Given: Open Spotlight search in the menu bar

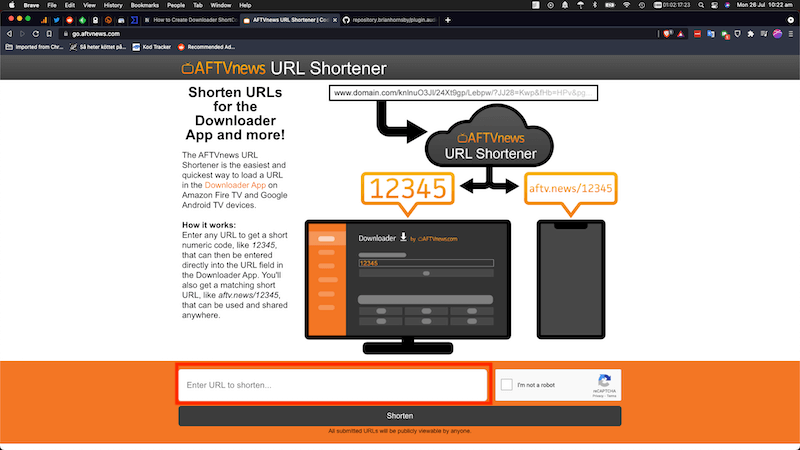Looking at the screenshot, I should pos(701,5).
